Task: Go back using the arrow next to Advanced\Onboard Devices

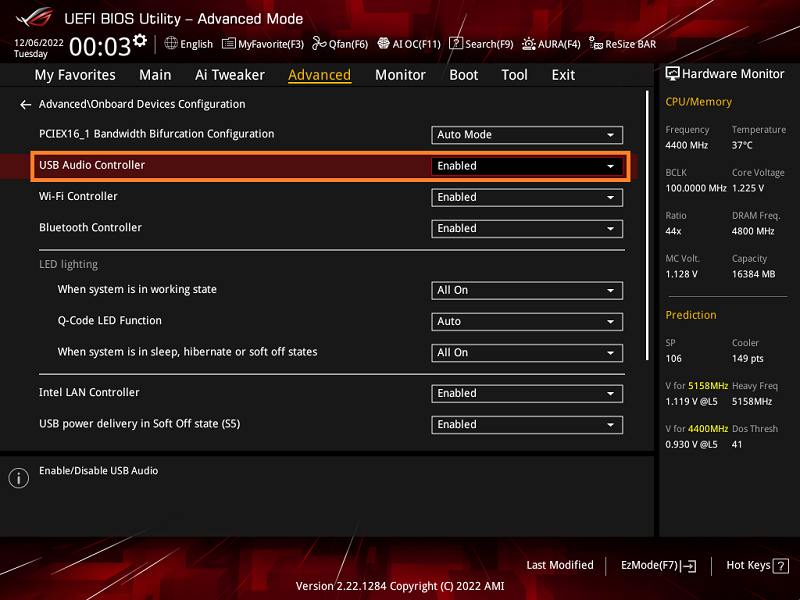Action: tap(25, 104)
